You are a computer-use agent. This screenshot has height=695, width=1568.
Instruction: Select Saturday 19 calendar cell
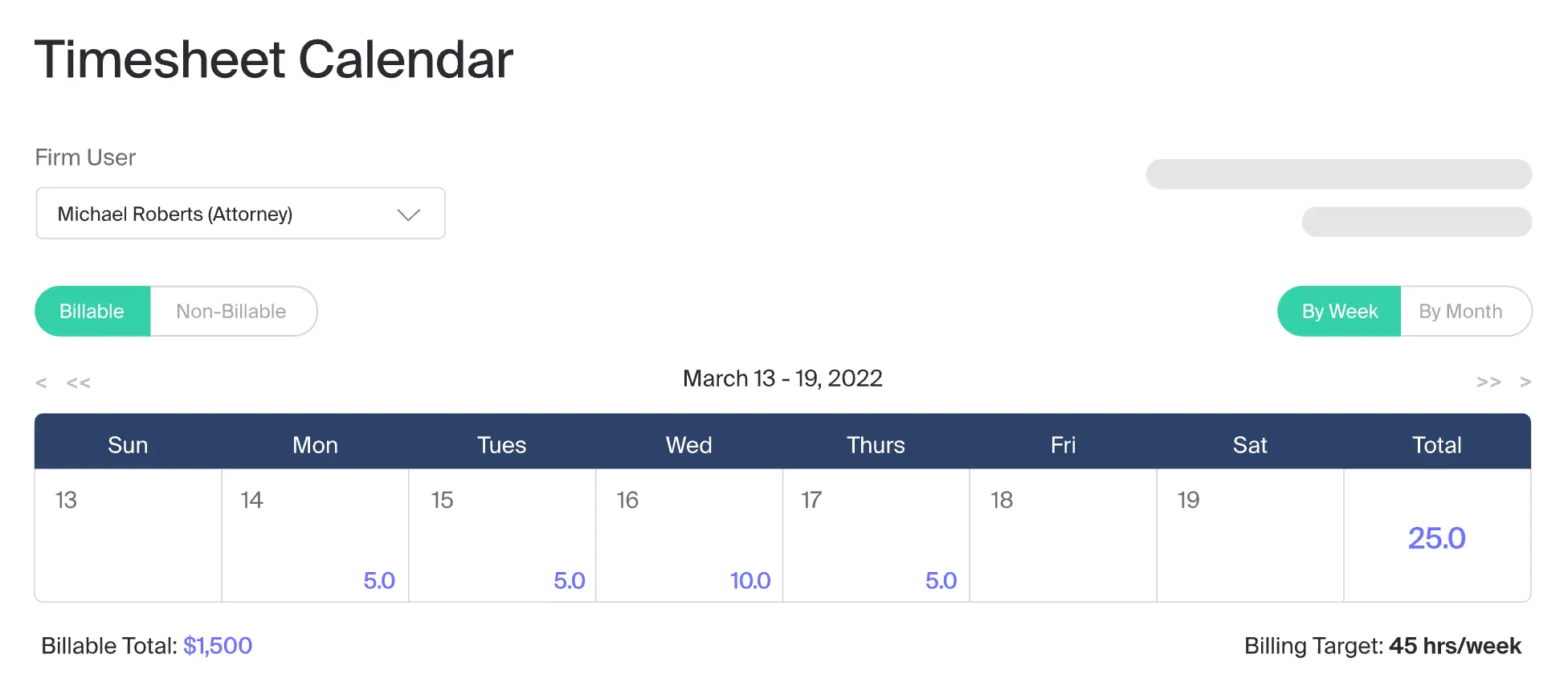click(x=1251, y=535)
